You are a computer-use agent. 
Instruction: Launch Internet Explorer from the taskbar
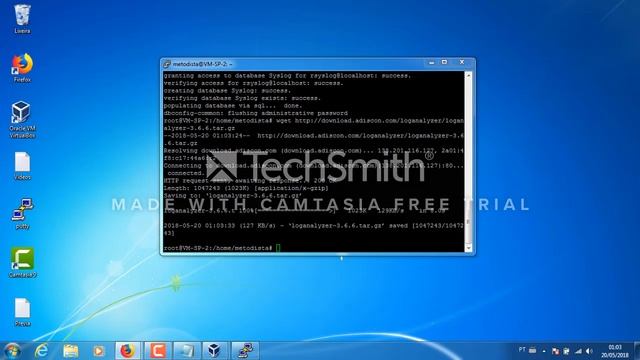click(x=41, y=351)
